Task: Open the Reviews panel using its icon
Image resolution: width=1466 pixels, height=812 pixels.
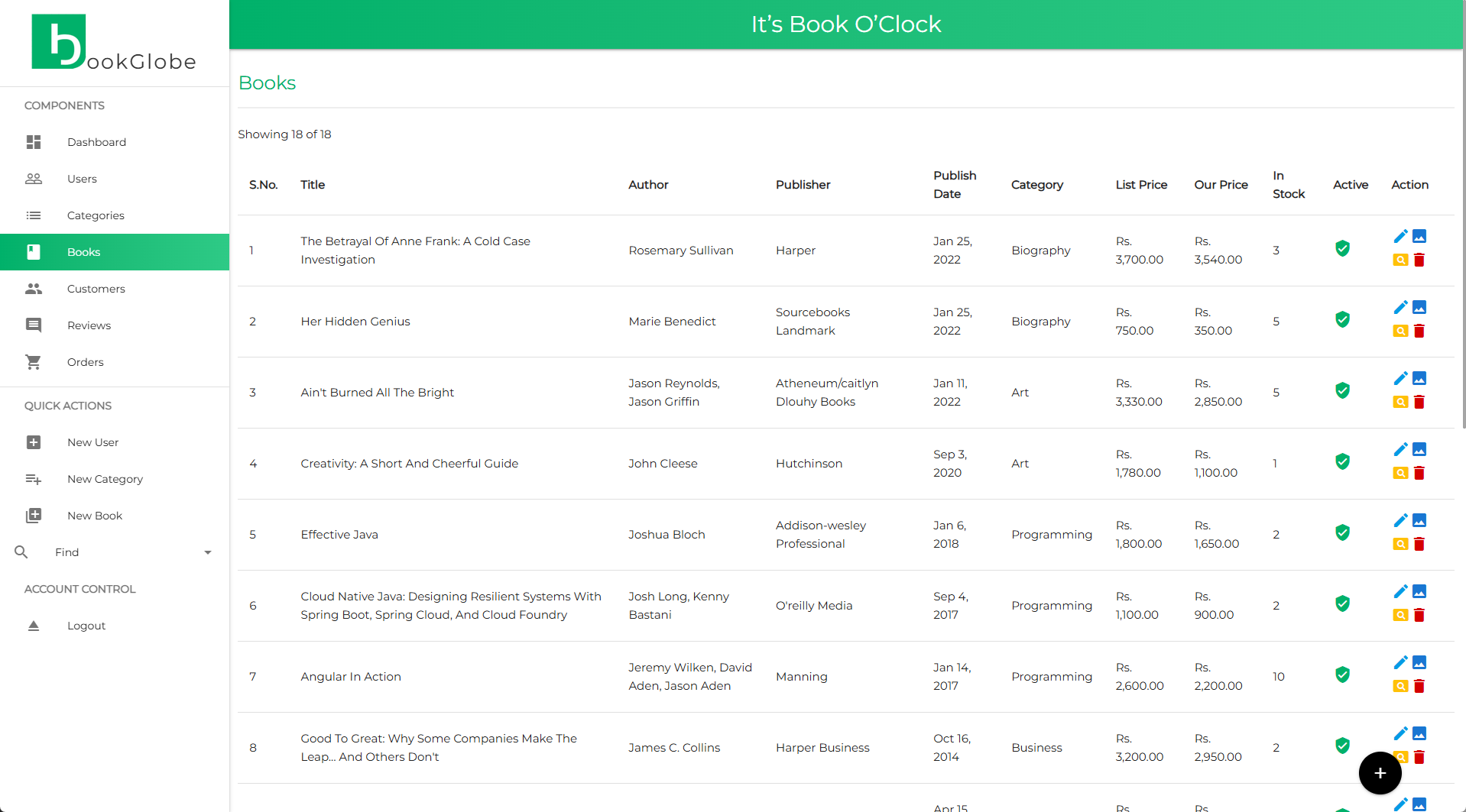Action: [x=34, y=325]
